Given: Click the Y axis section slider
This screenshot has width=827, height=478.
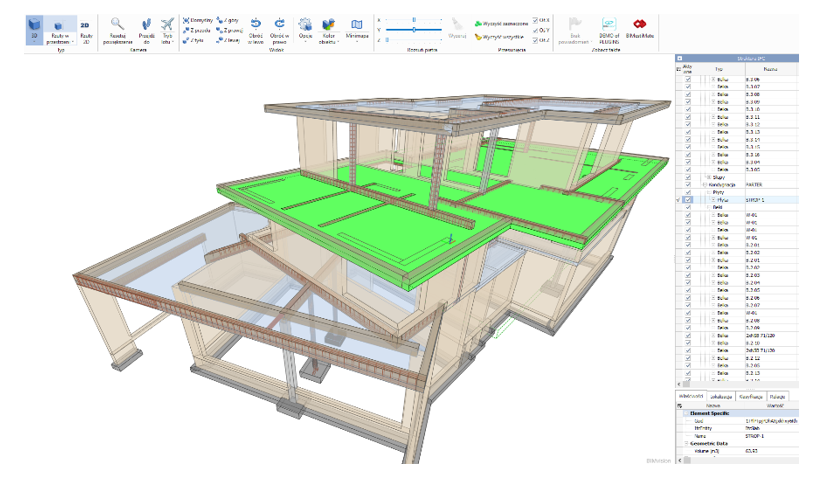Looking at the screenshot, I should pos(415,29).
